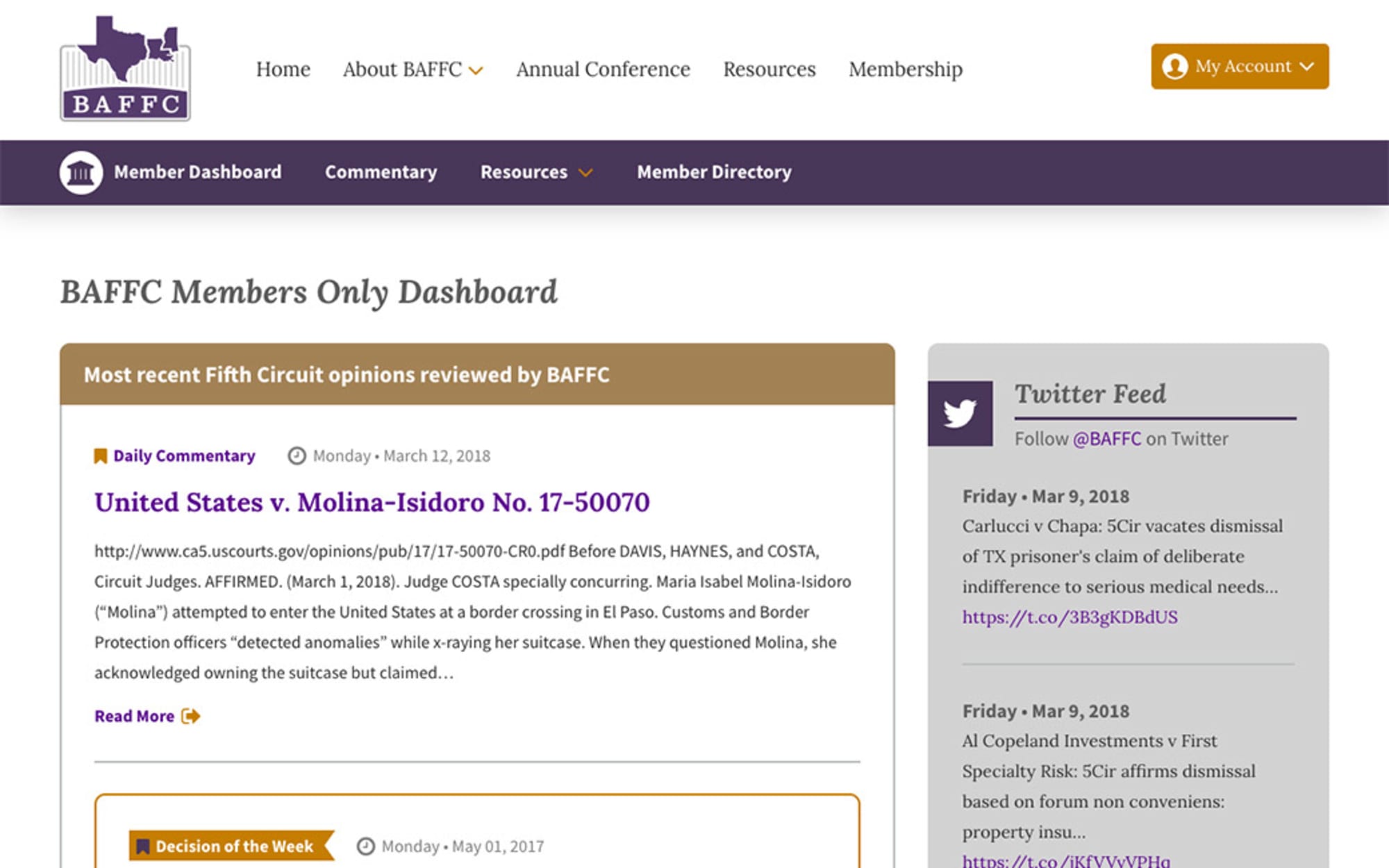Viewport: 1389px width, 868px height.
Task: Open Resources in the top white navigation
Action: point(770,69)
